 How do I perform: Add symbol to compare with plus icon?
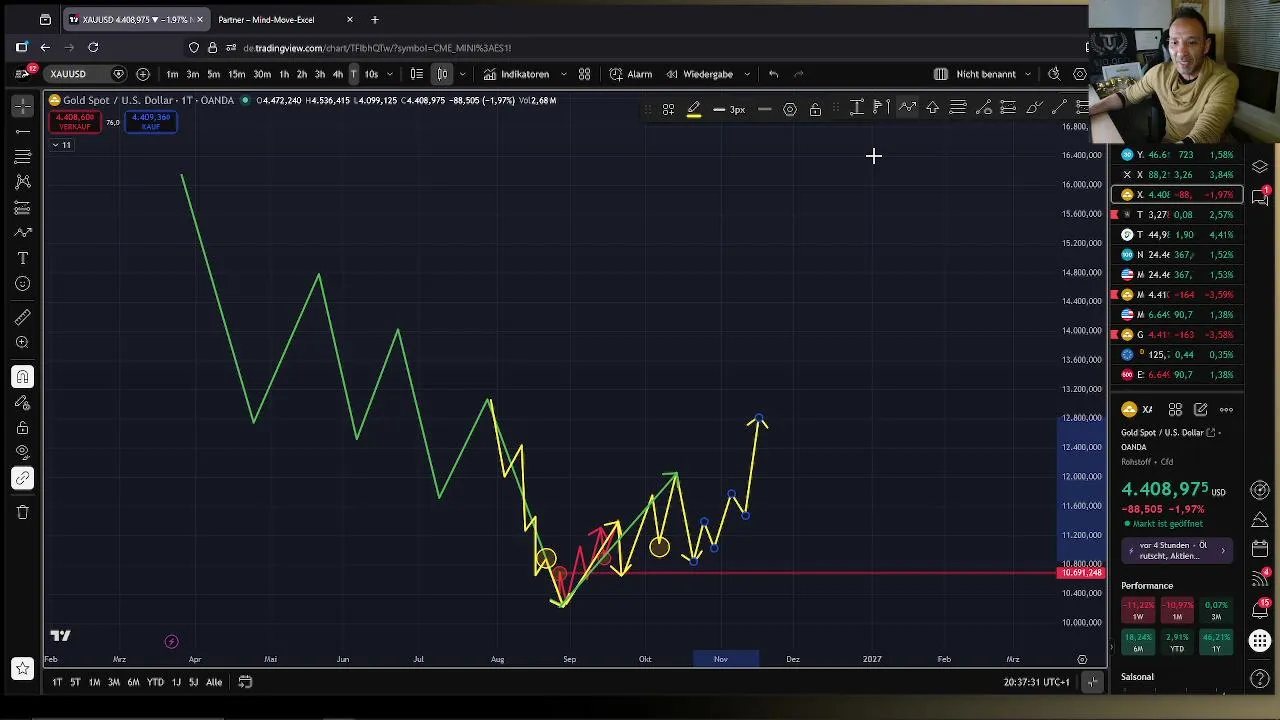(143, 74)
